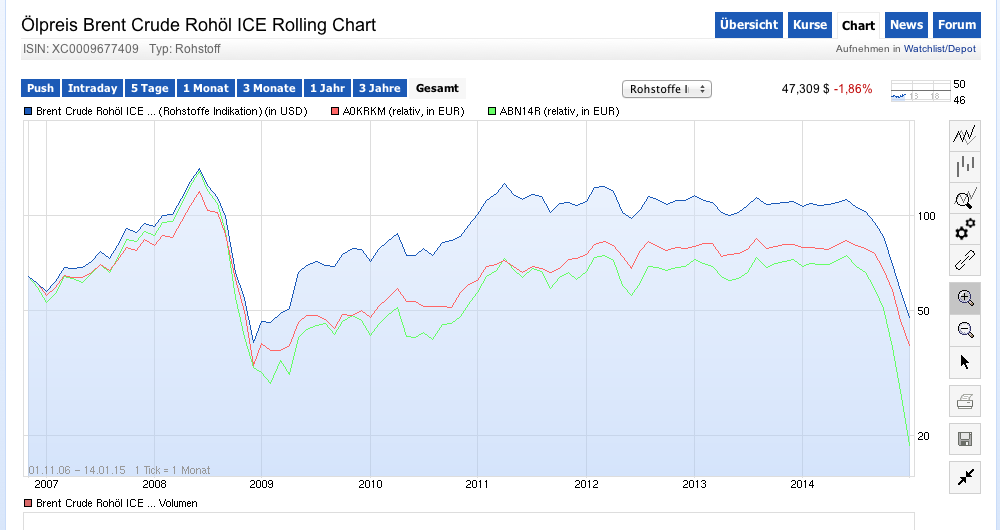The image size is (1000, 530).
Task: Save the chart with floppy disk icon
Action: tap(964, 439)
